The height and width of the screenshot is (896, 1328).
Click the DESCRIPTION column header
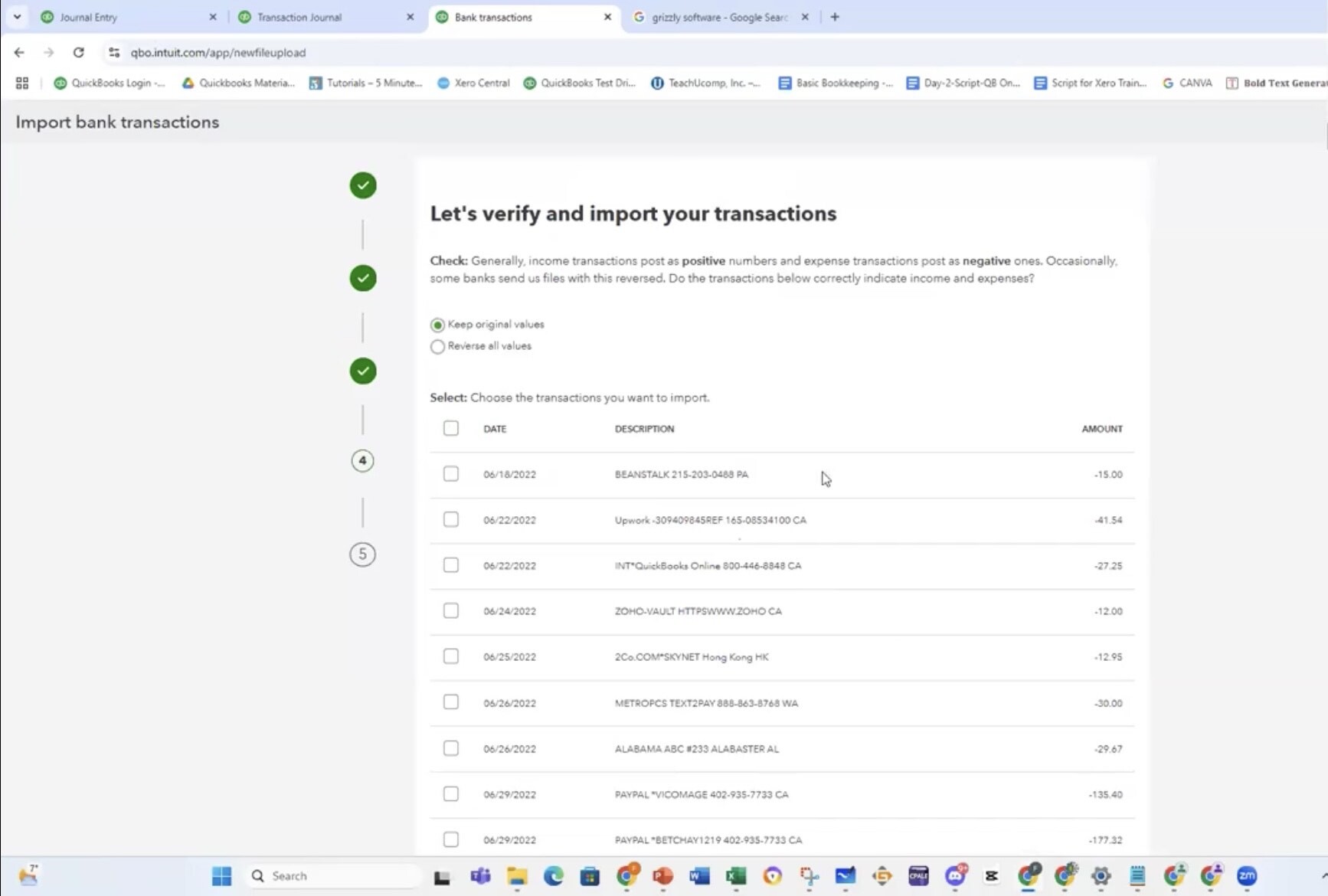[x=645, y=429]
